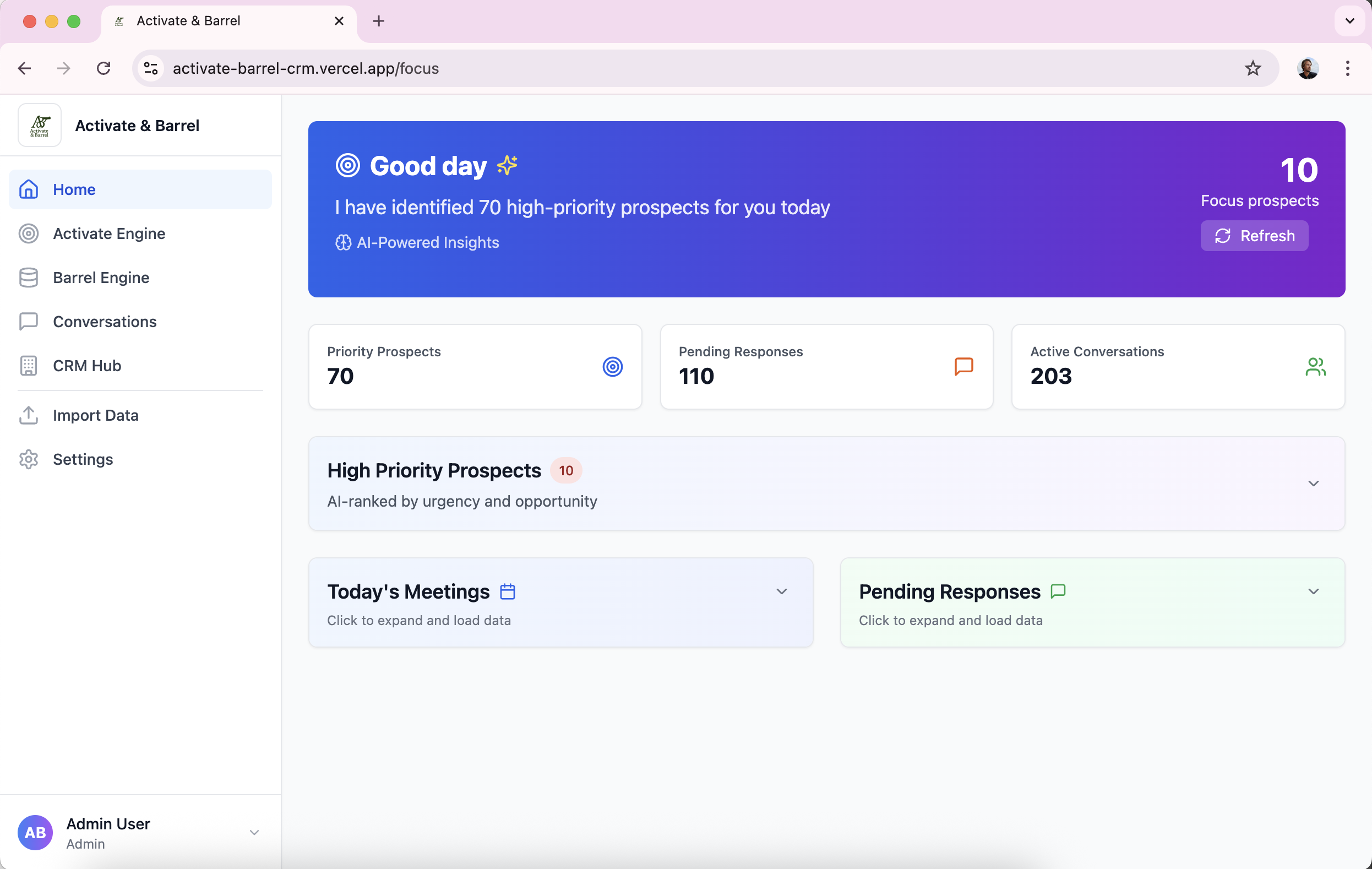Click the Priority Prospects stat card
Image resolution: width=1372 pixels, height=869 pixels.
(x=475, y=366)
